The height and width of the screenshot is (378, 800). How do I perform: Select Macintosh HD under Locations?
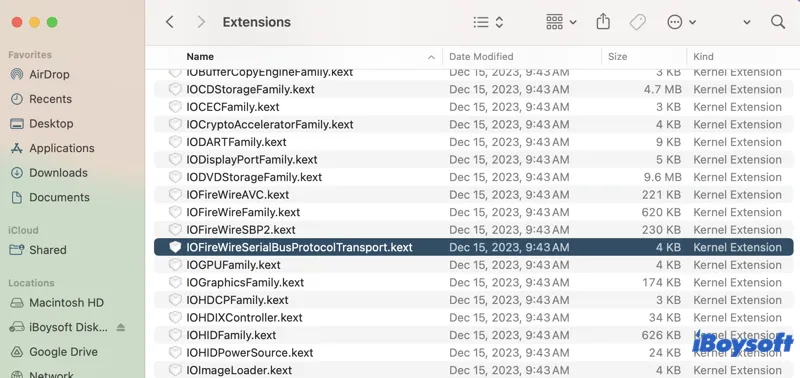[57, 303]
